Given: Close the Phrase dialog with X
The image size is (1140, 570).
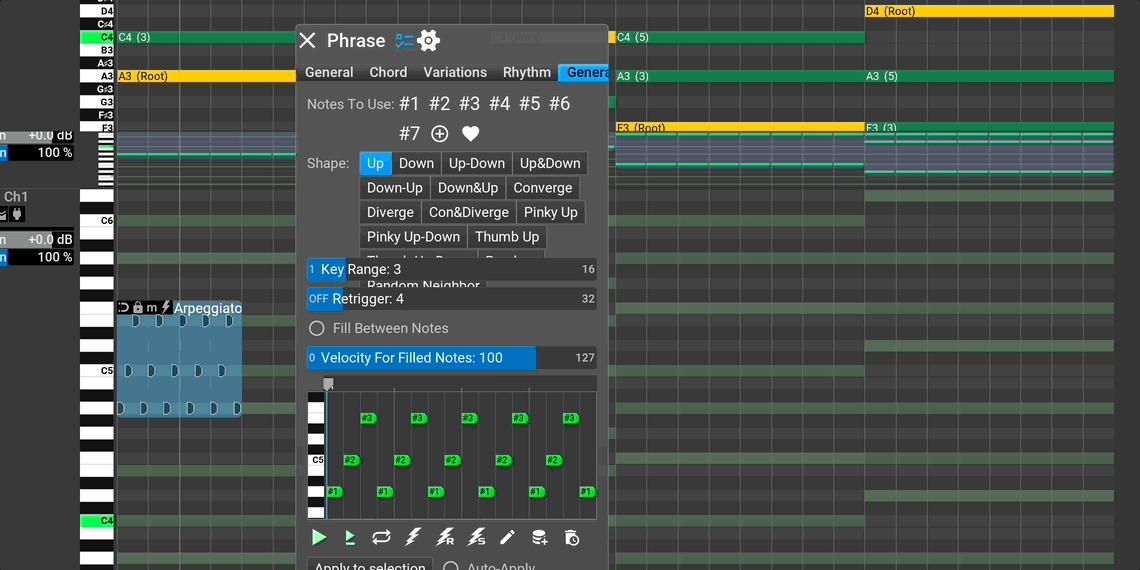Looking at the screenshot, I should [x=308, y=41].
